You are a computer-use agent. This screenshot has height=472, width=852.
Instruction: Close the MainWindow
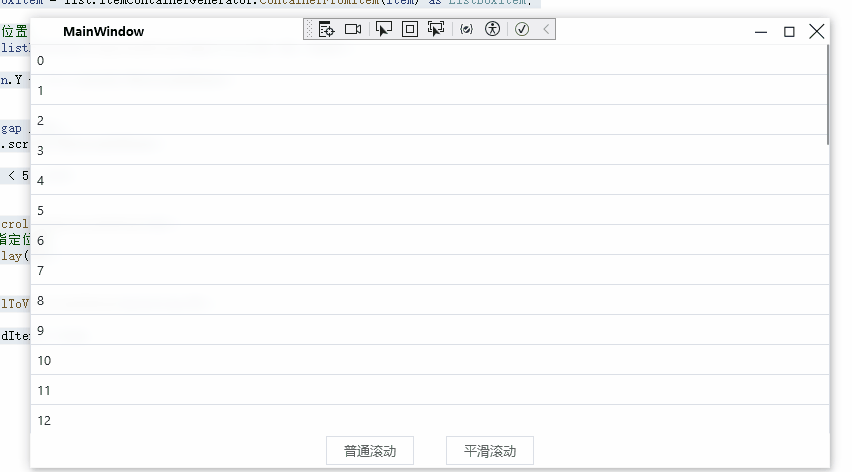click(817, 32)
